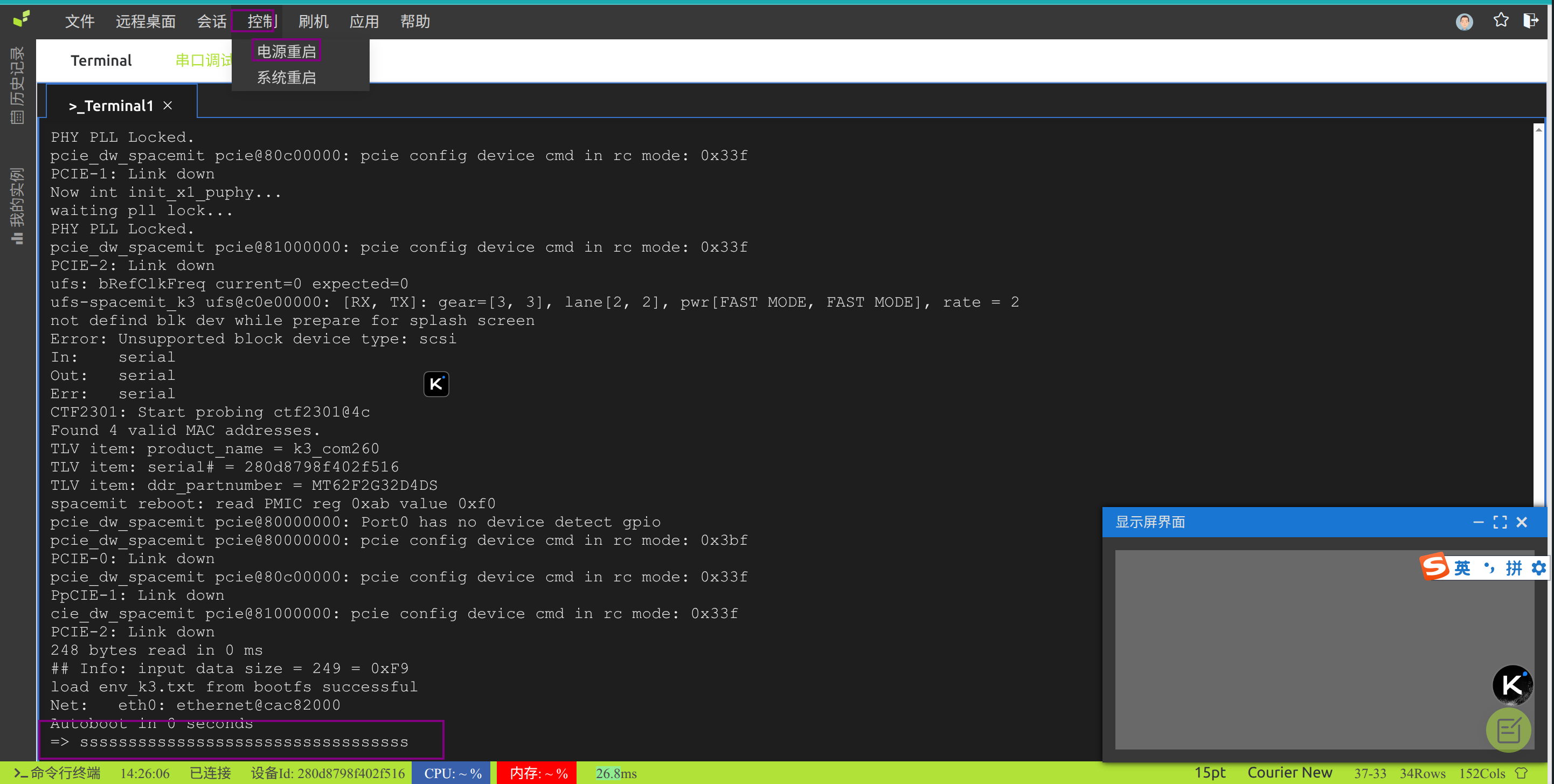1554x784 pixels.
Task: Click the round K assistant icon
Action: (x=1512, y=685)
